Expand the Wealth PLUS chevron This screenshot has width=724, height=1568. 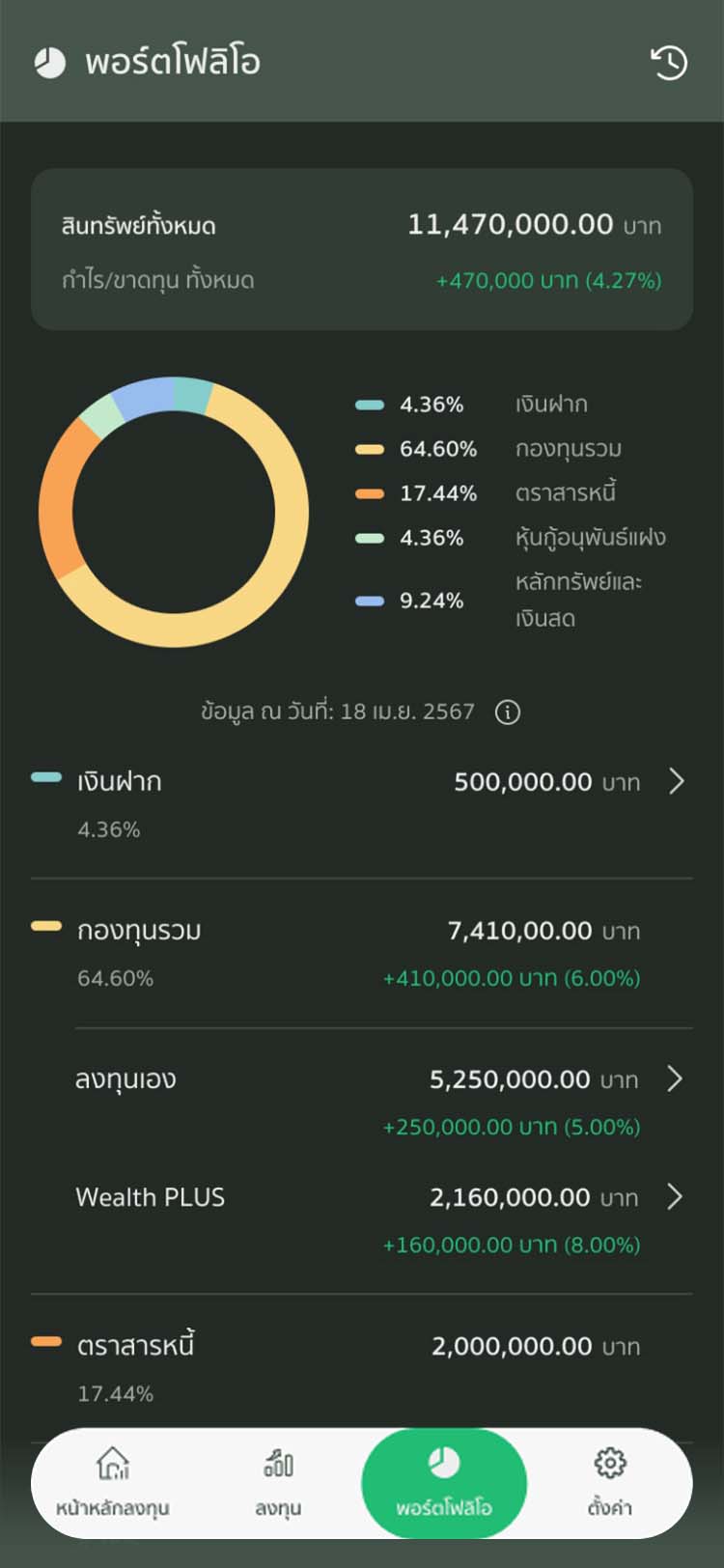[675, 1197]
